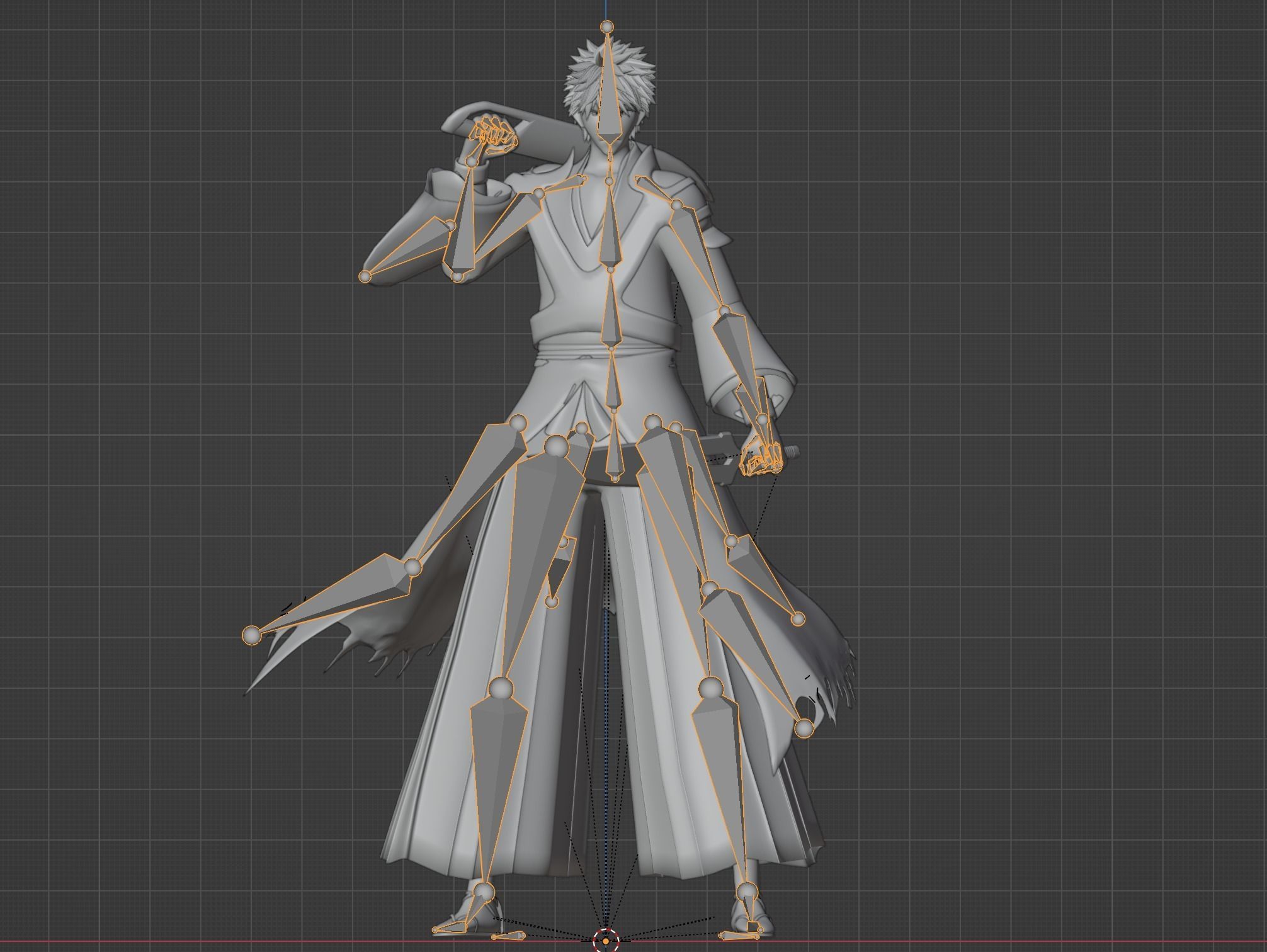Click the shoulder joint of the lowered arm
The height and width of the screenshot is (952, 1267).
point(676,205)
